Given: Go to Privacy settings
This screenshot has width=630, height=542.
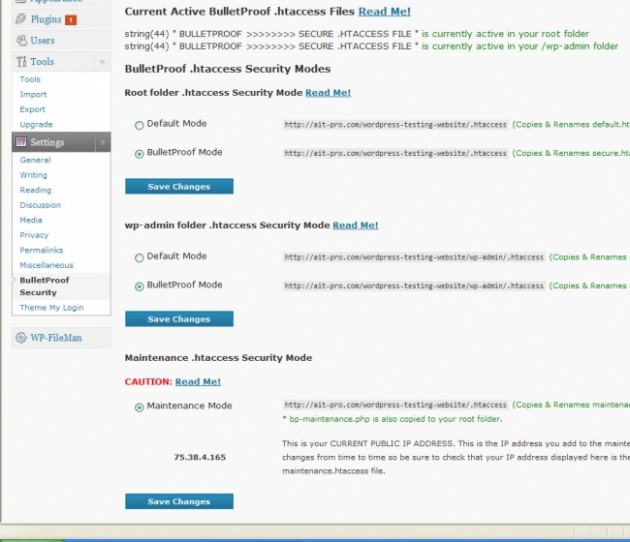Looking at the screenshot, I should pyautogui.click(x=34, y=235).
